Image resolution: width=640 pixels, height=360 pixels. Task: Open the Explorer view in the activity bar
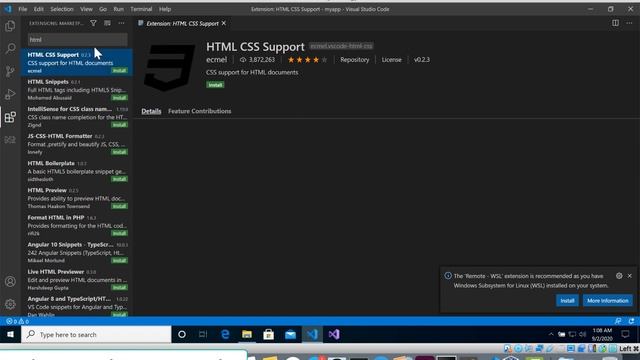10,26
